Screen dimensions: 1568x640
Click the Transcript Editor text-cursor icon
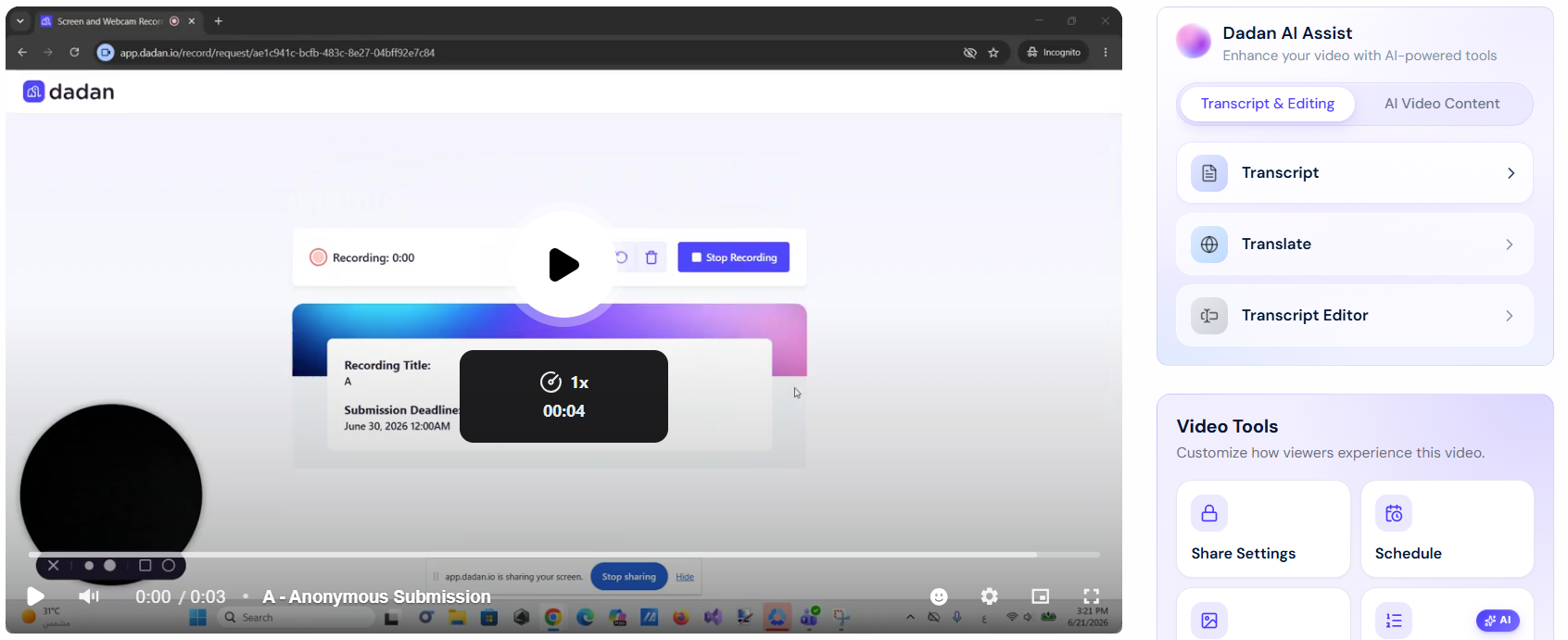point(1209,316)
